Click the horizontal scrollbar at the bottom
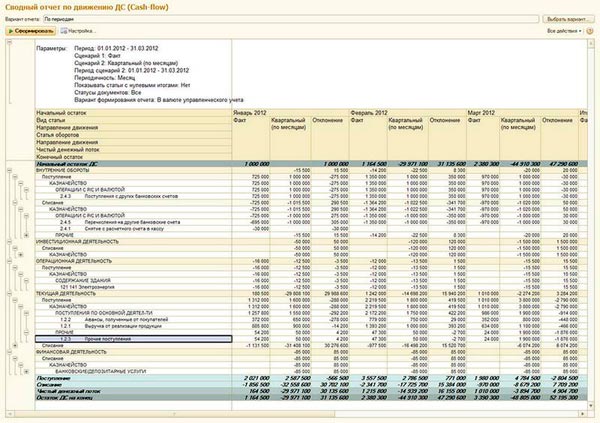 [x=300, y=411]
